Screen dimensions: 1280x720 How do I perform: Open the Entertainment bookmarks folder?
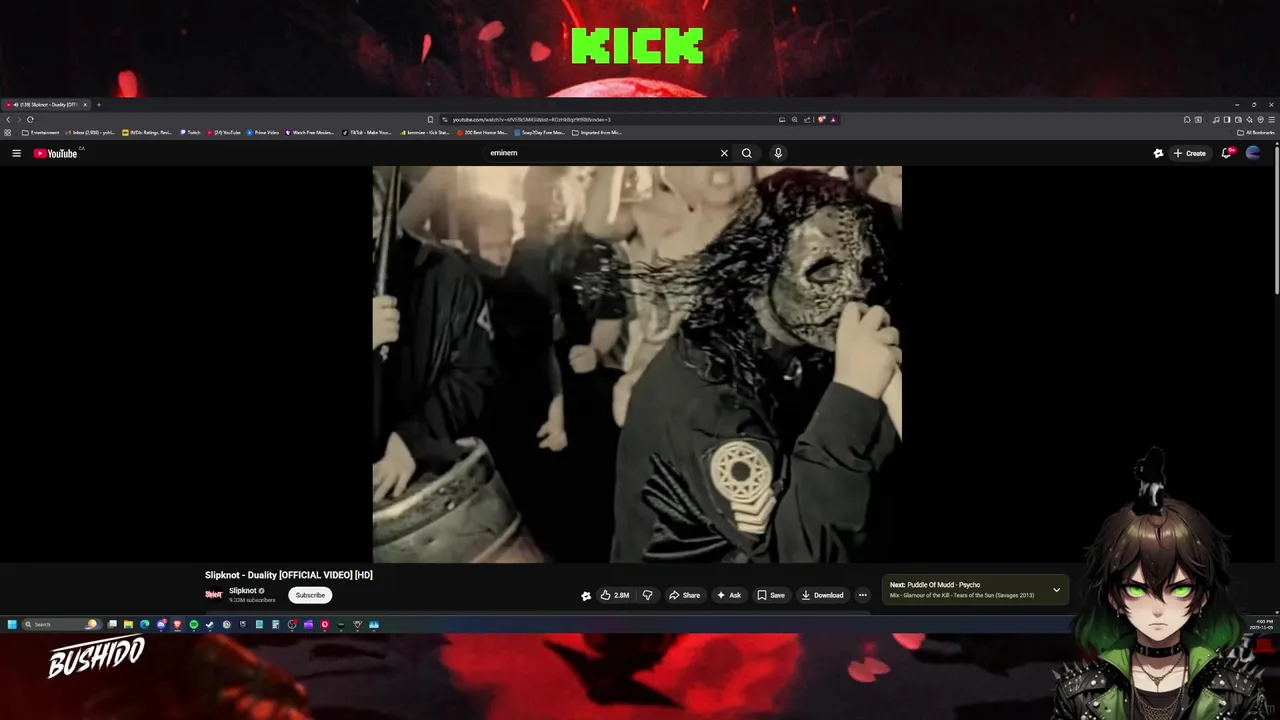pos(40,132)
